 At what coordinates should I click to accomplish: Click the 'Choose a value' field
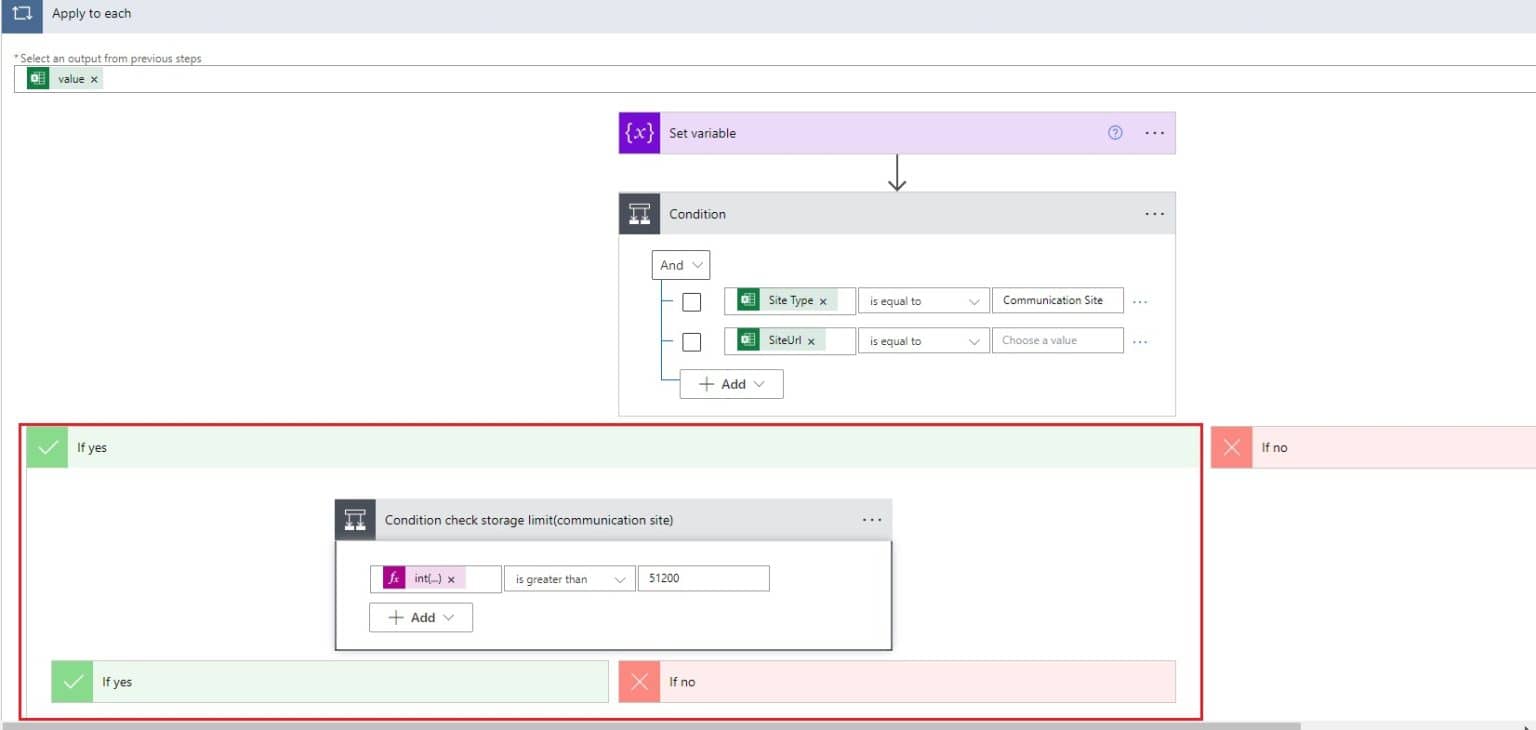coord(1058,341)
